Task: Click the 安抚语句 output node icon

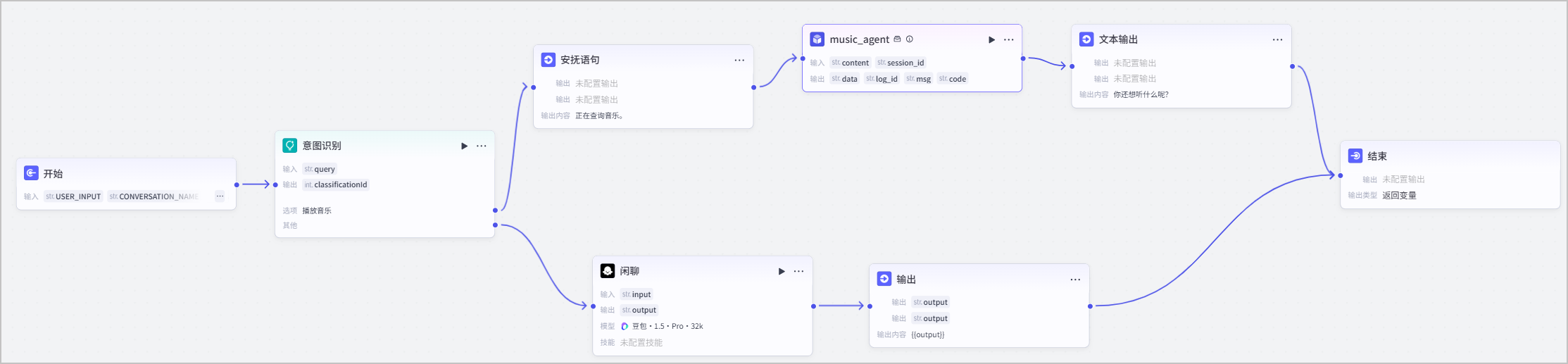Action: point(548,60)
